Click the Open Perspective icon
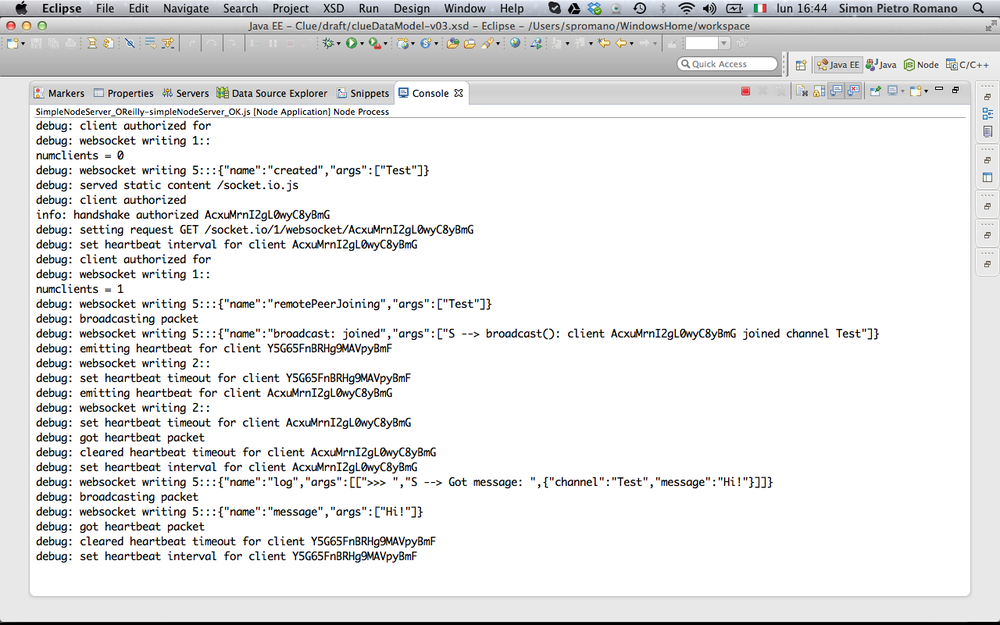The image size is (1000, 625). coord(801,65)
